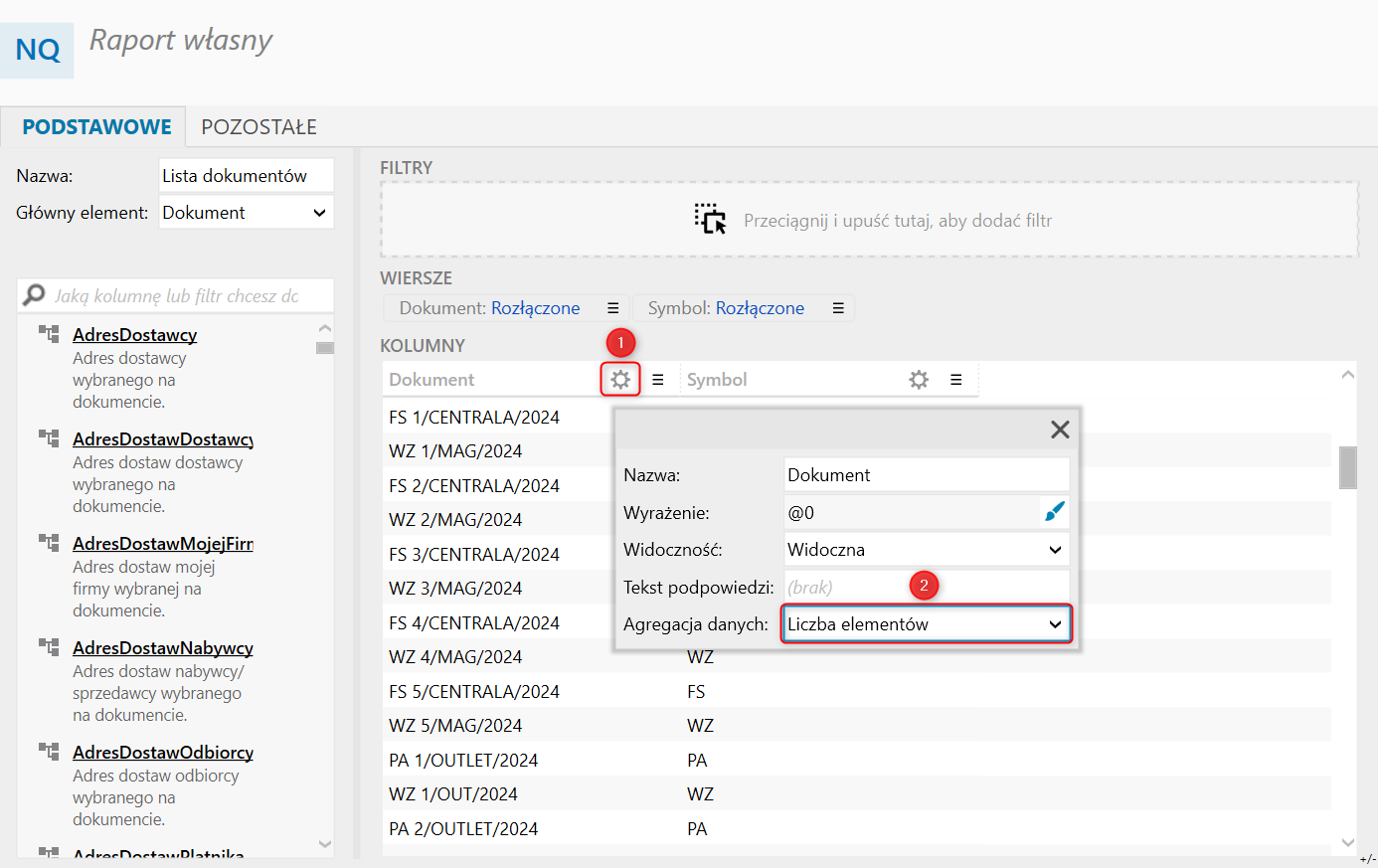Image resolution: width=1378 pixels, height=868 pixels.
Task: Click the AdresDostawcy field icon
Action: pyautogui.click(x=49, y=334)
